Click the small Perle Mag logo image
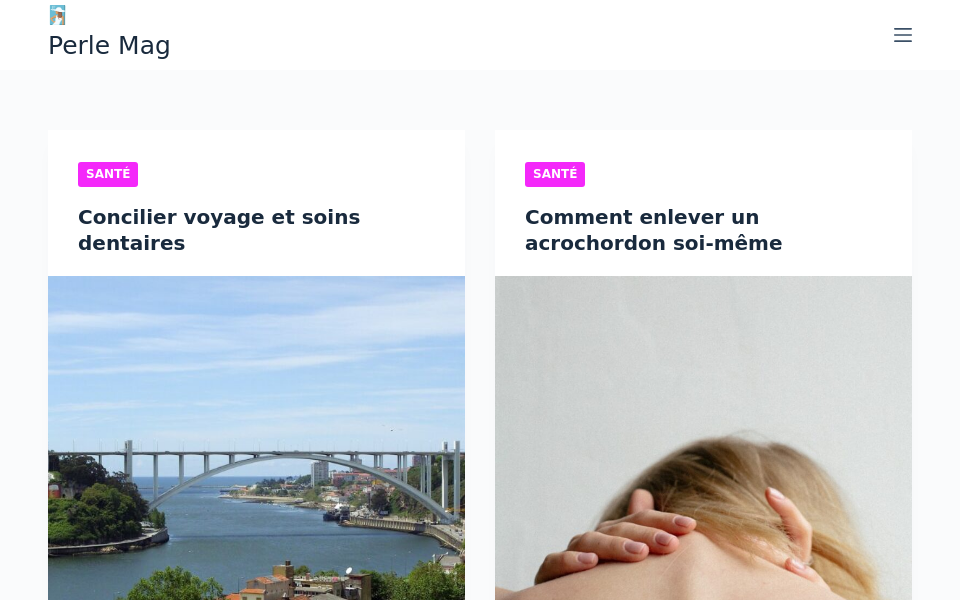Viewport: 960px width, 600px height. (x=57, y=15)
